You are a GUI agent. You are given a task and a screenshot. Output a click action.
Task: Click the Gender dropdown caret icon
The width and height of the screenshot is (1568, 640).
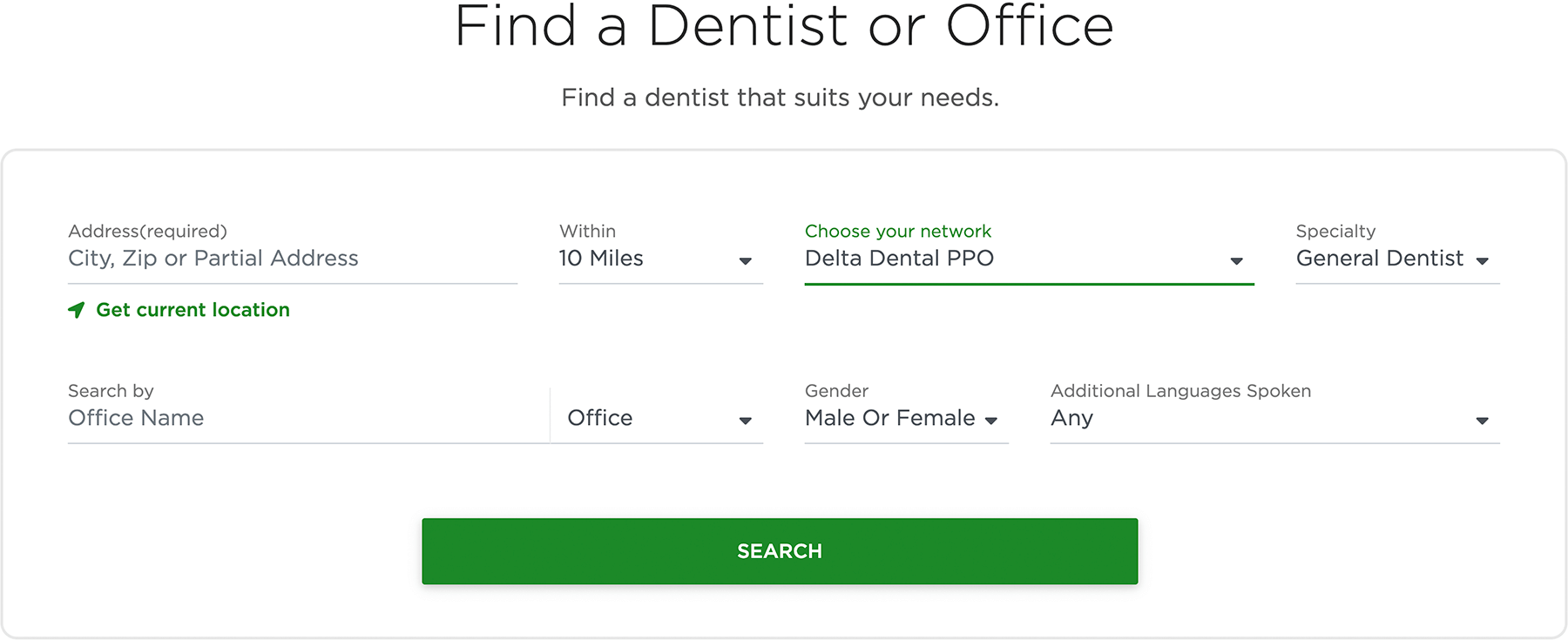pyautogui.click(x=990, y=421)
